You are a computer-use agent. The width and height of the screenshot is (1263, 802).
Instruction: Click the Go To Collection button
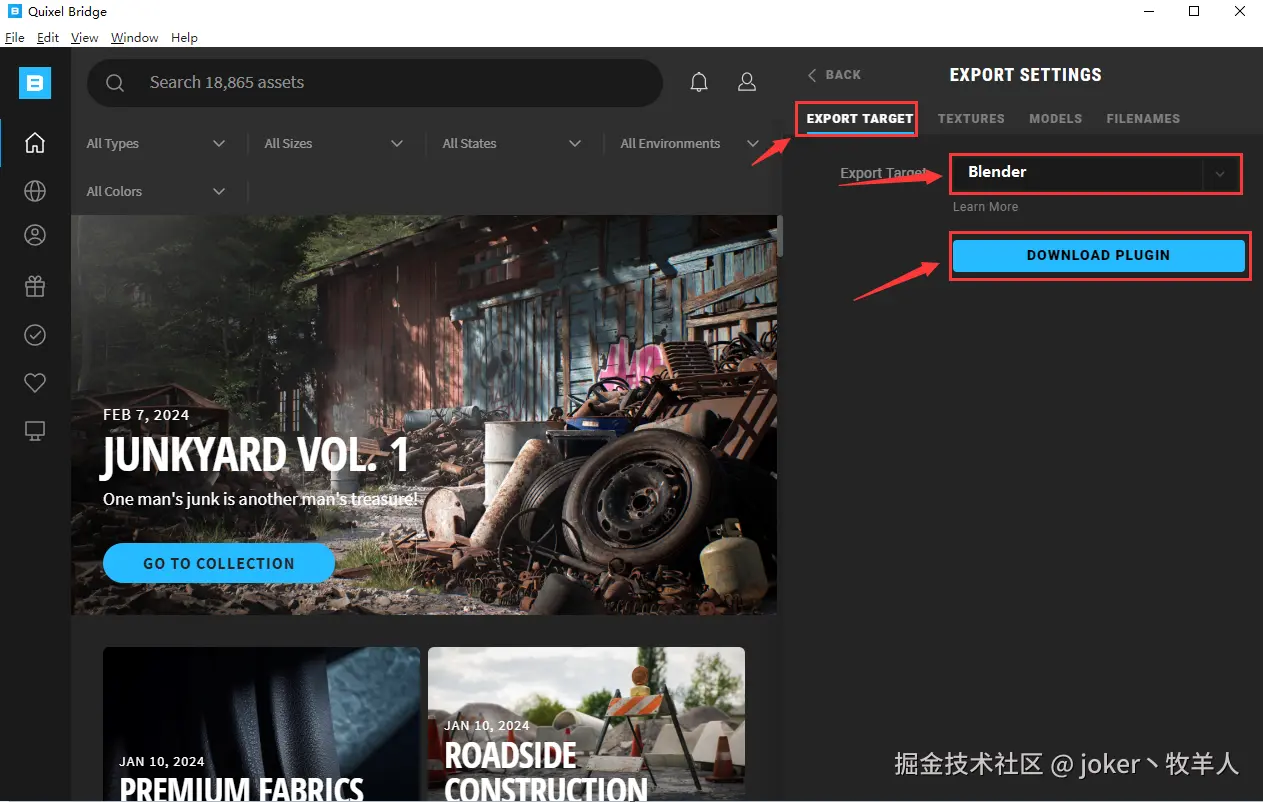tap(219, 564)
